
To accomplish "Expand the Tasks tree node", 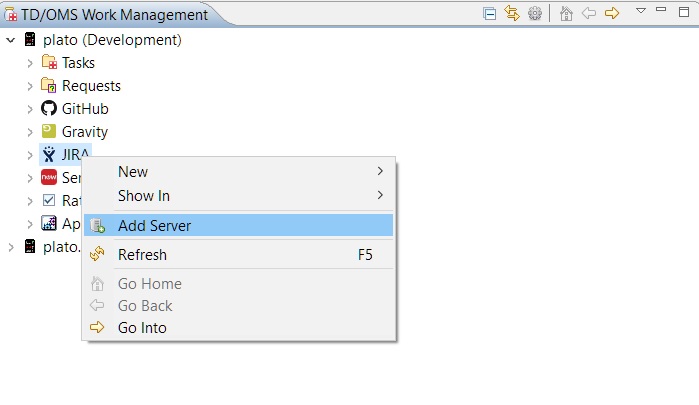I will coord(30,63).
